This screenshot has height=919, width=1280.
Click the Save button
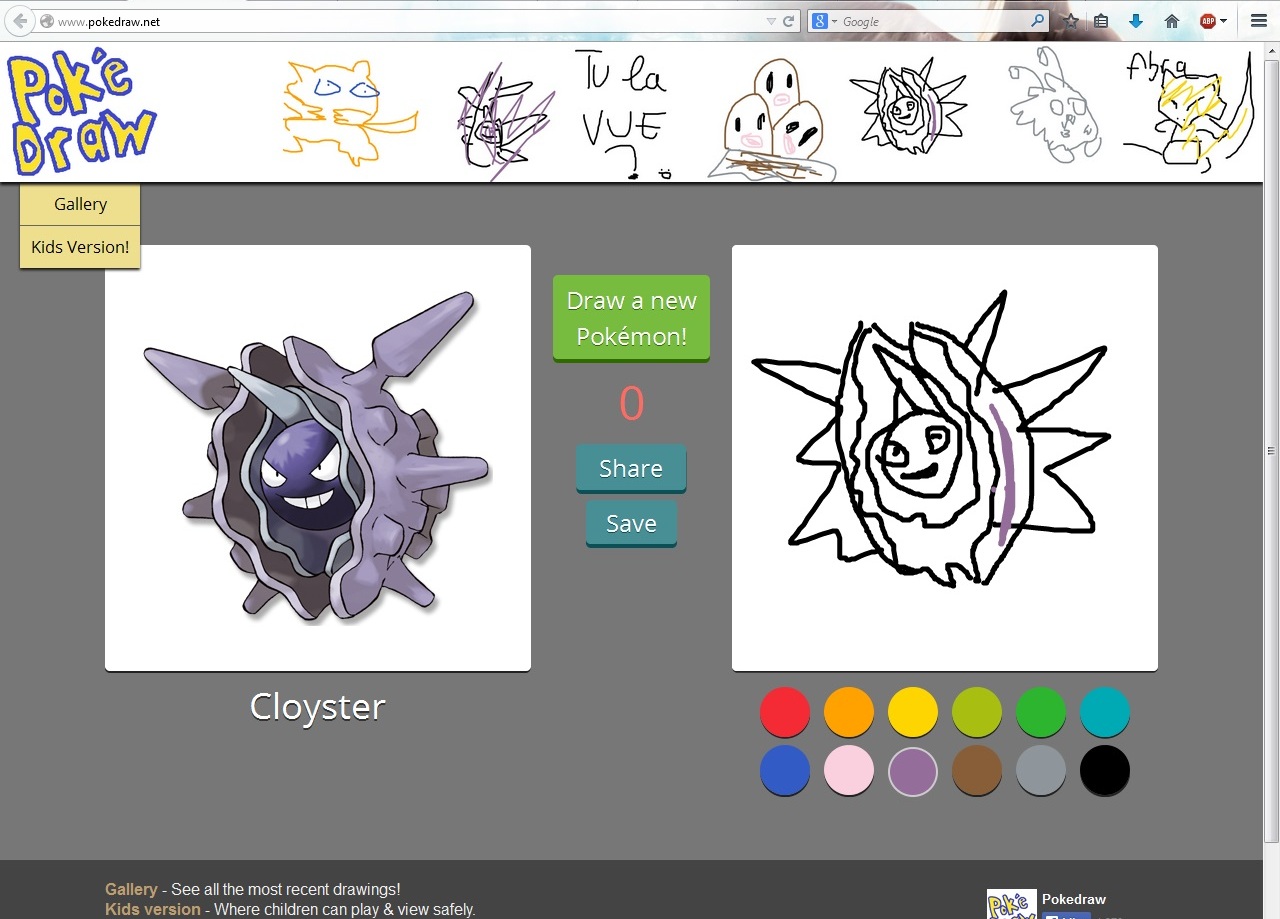(631, 524)
